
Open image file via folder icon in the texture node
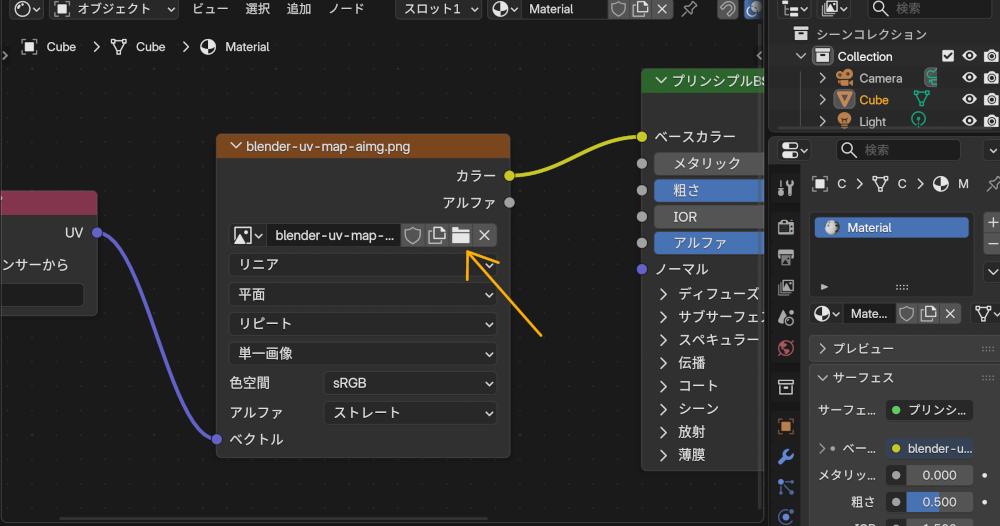pos(460,235)
